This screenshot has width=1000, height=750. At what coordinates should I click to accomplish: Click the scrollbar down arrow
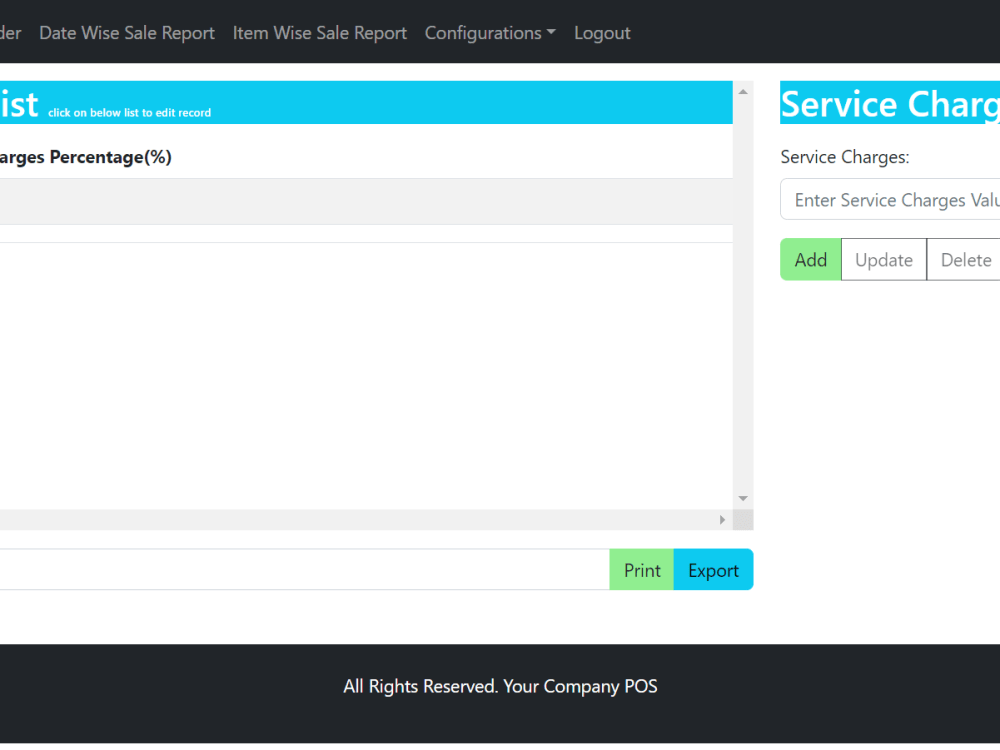tap(742, 498)
